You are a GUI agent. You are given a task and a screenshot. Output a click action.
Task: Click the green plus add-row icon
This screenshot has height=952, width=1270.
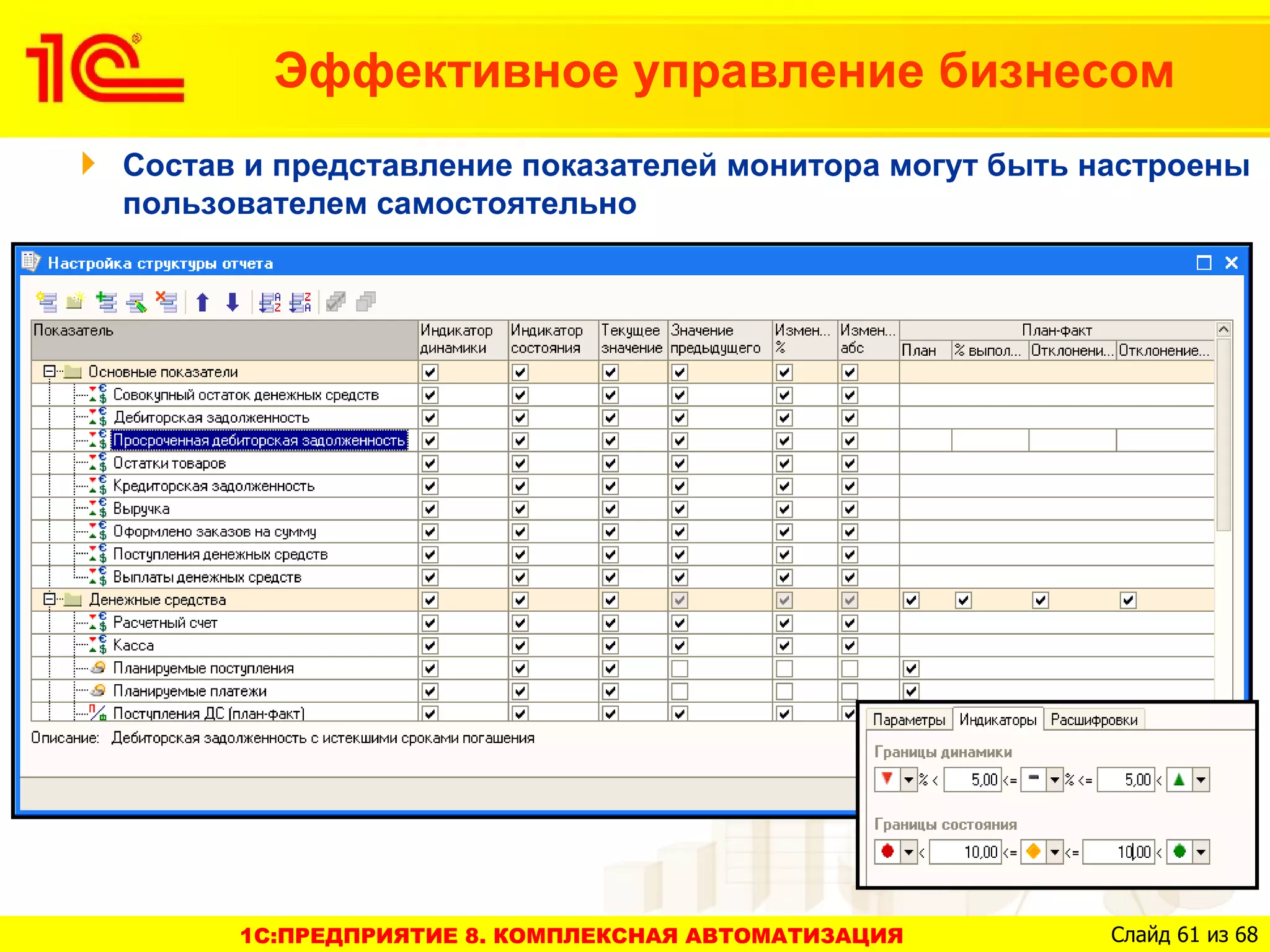click(x=106, y=302)
